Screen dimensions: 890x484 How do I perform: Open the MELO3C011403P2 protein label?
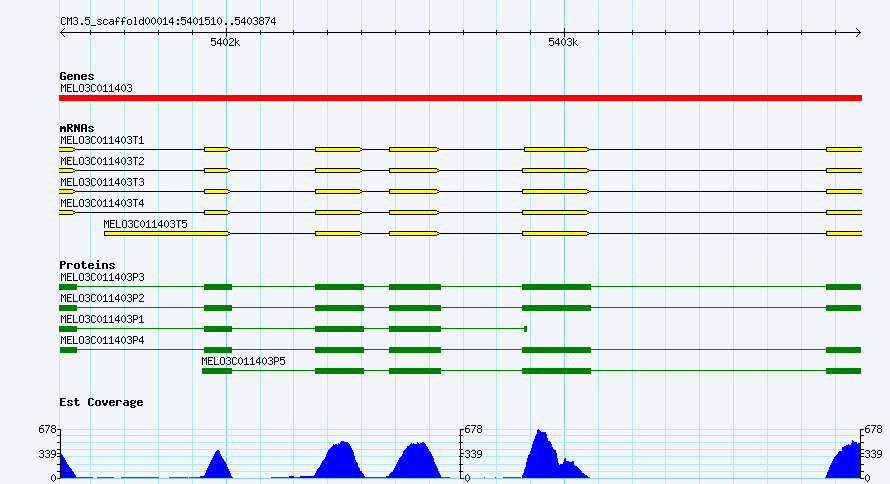point(102,298)
